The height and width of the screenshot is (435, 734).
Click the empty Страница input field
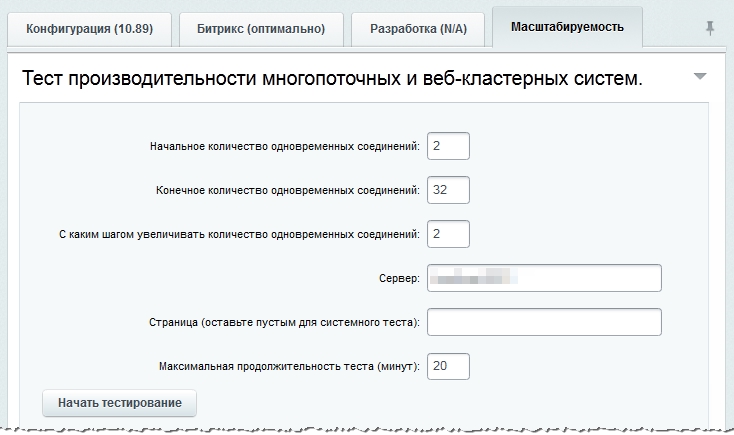click(544, 322)
